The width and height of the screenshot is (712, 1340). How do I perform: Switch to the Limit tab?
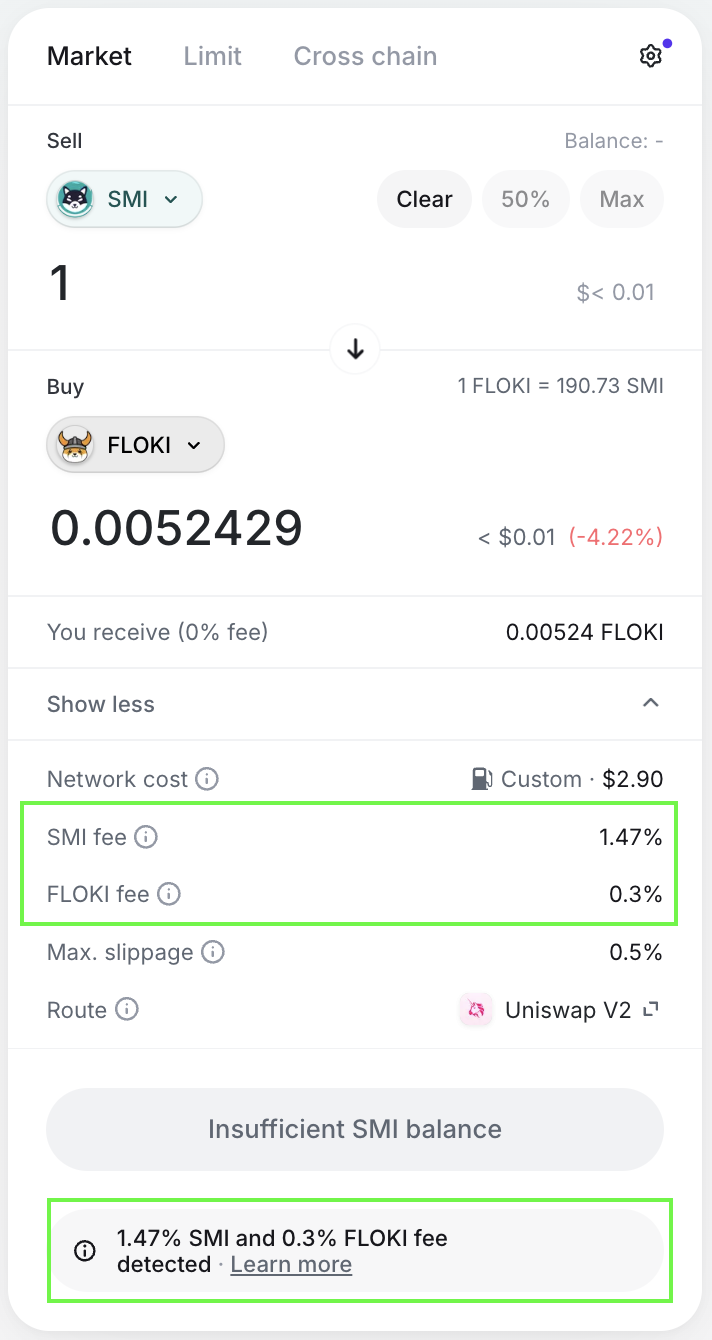coord(212,56)
